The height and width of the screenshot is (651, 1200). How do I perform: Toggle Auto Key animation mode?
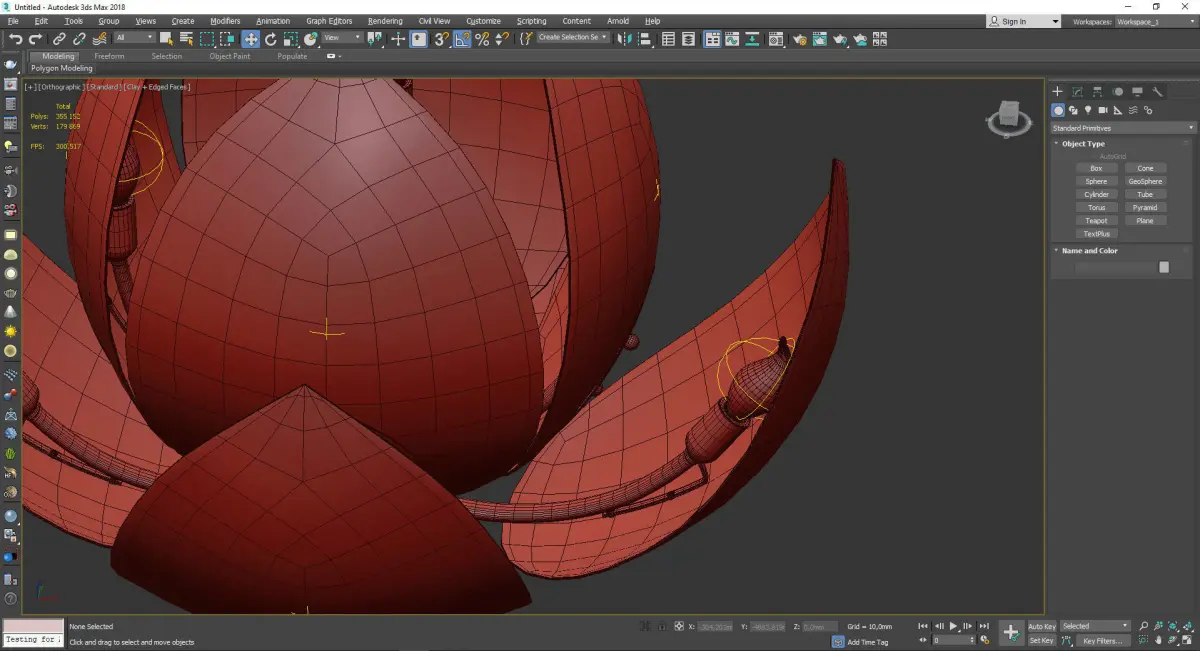click(1042, 626)
